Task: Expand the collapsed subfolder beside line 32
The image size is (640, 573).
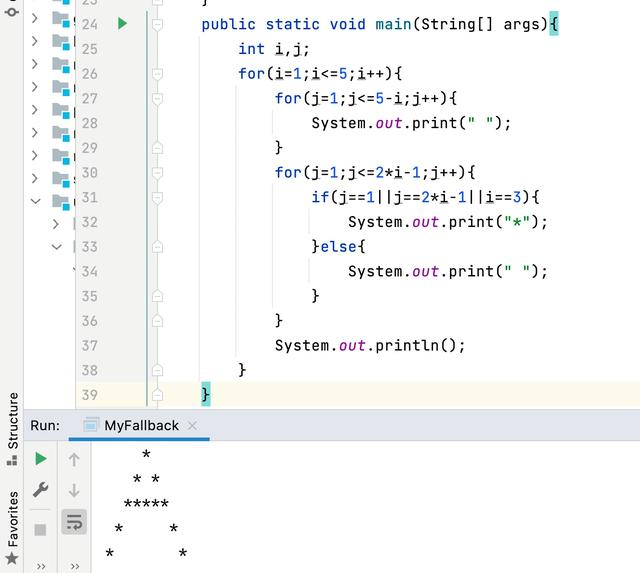Action: pyautogui.click(x=56, y=223)
